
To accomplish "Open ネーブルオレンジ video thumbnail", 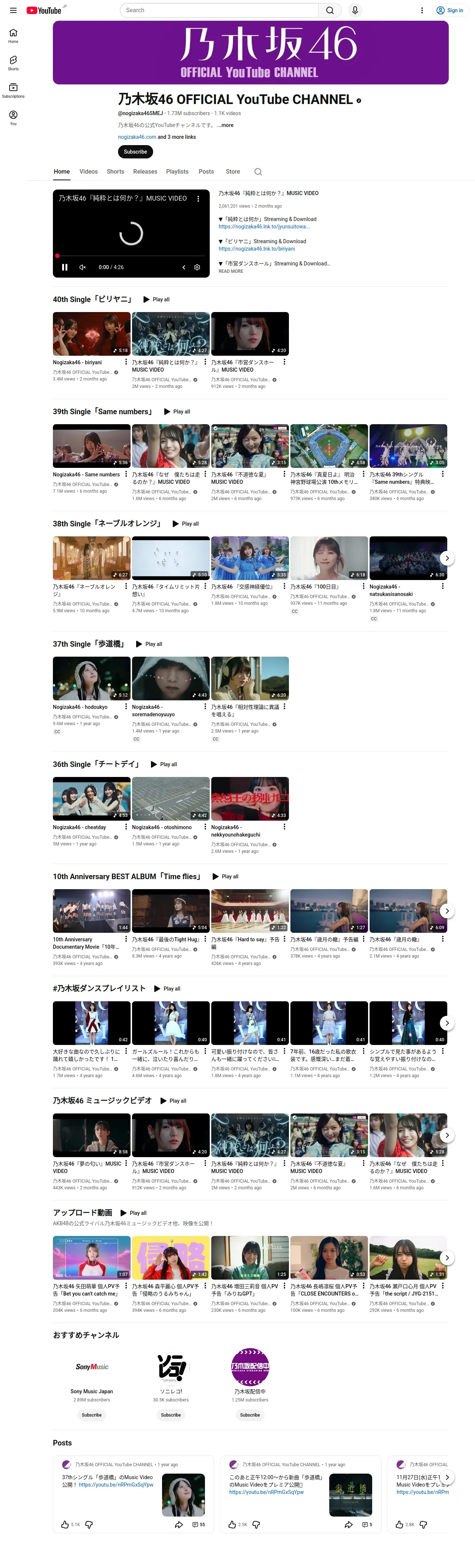I will [92, 557].
